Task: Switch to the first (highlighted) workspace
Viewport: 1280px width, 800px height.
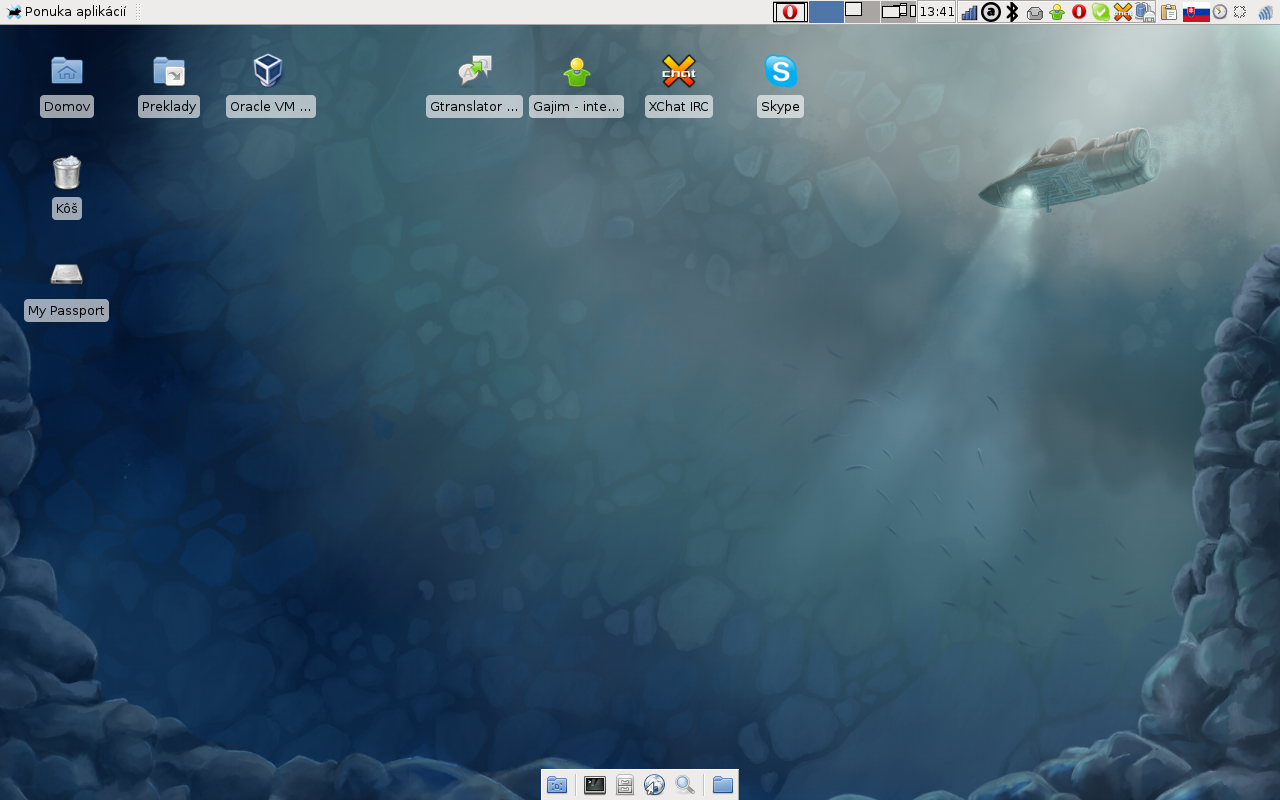Action: click(x=826, y=12)
